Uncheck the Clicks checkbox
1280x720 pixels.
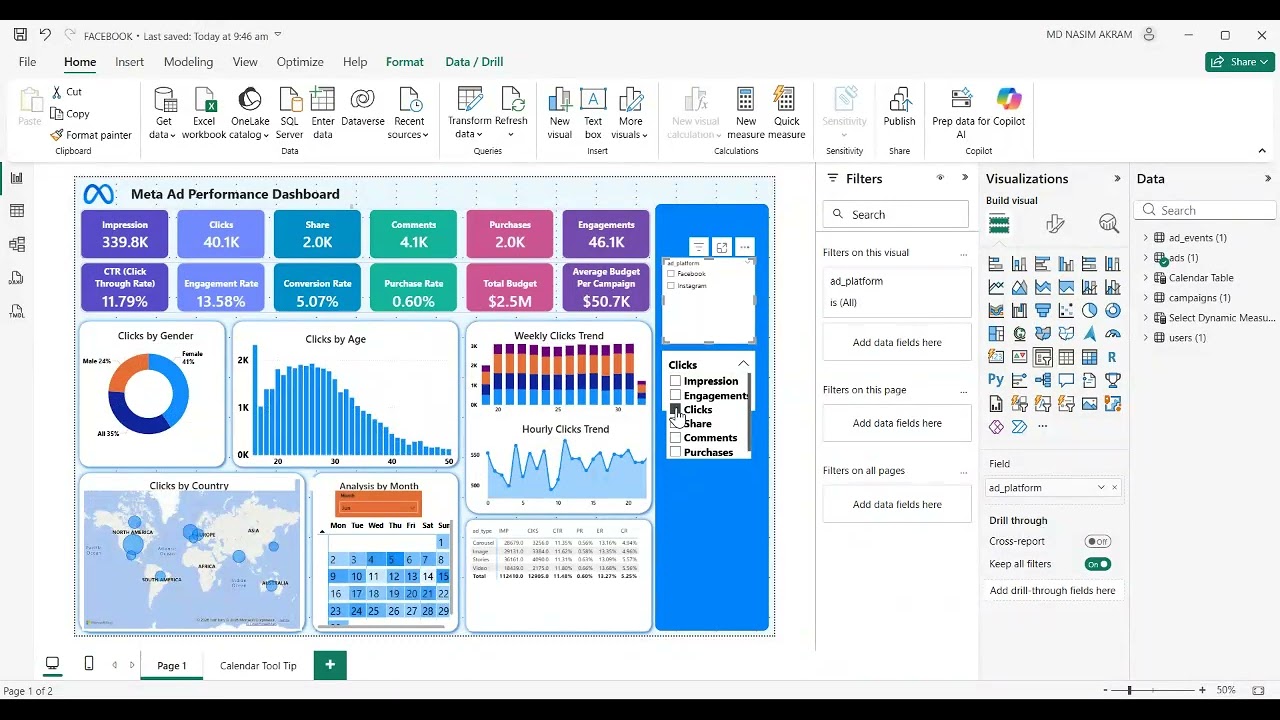click(x=676, y=410)
